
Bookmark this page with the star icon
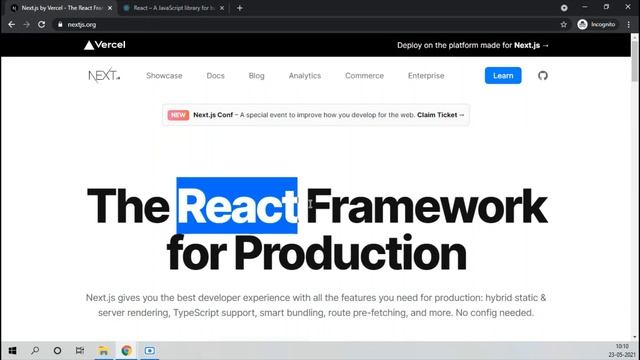pos(564,24)
